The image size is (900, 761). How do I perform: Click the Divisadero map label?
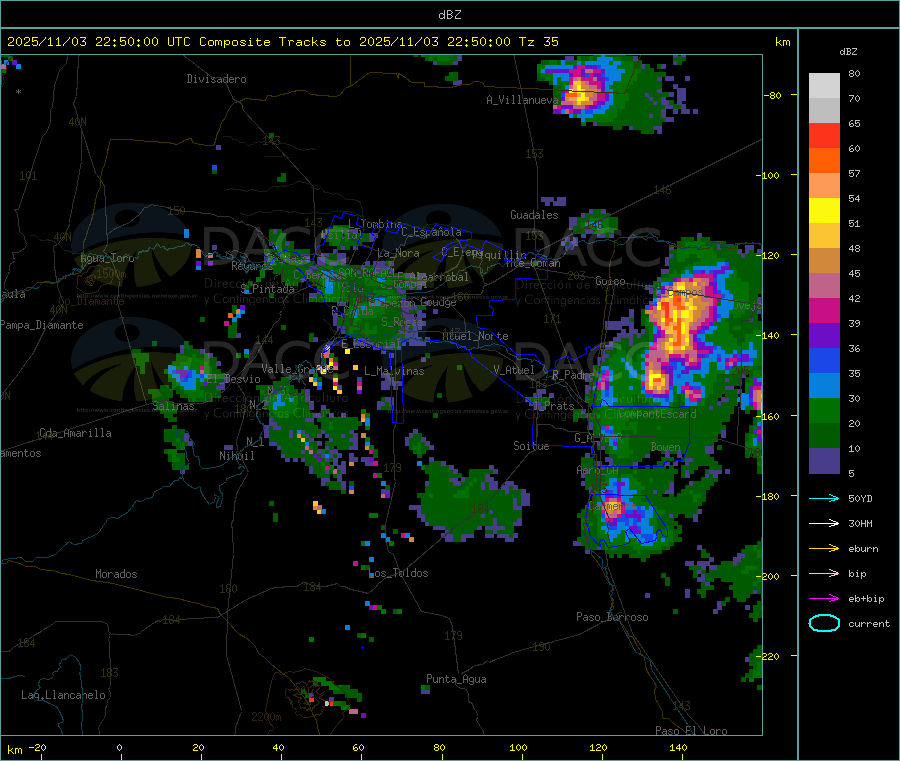pyautogui.click(x=216, y=79)
